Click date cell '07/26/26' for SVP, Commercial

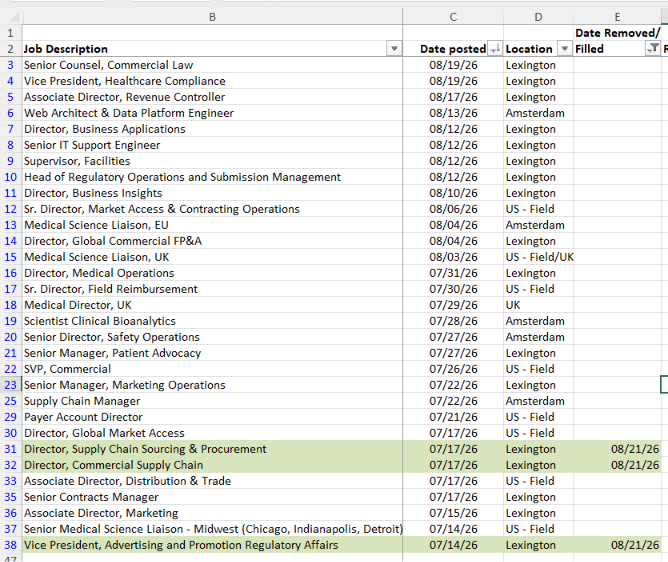[x=453, y=369]
